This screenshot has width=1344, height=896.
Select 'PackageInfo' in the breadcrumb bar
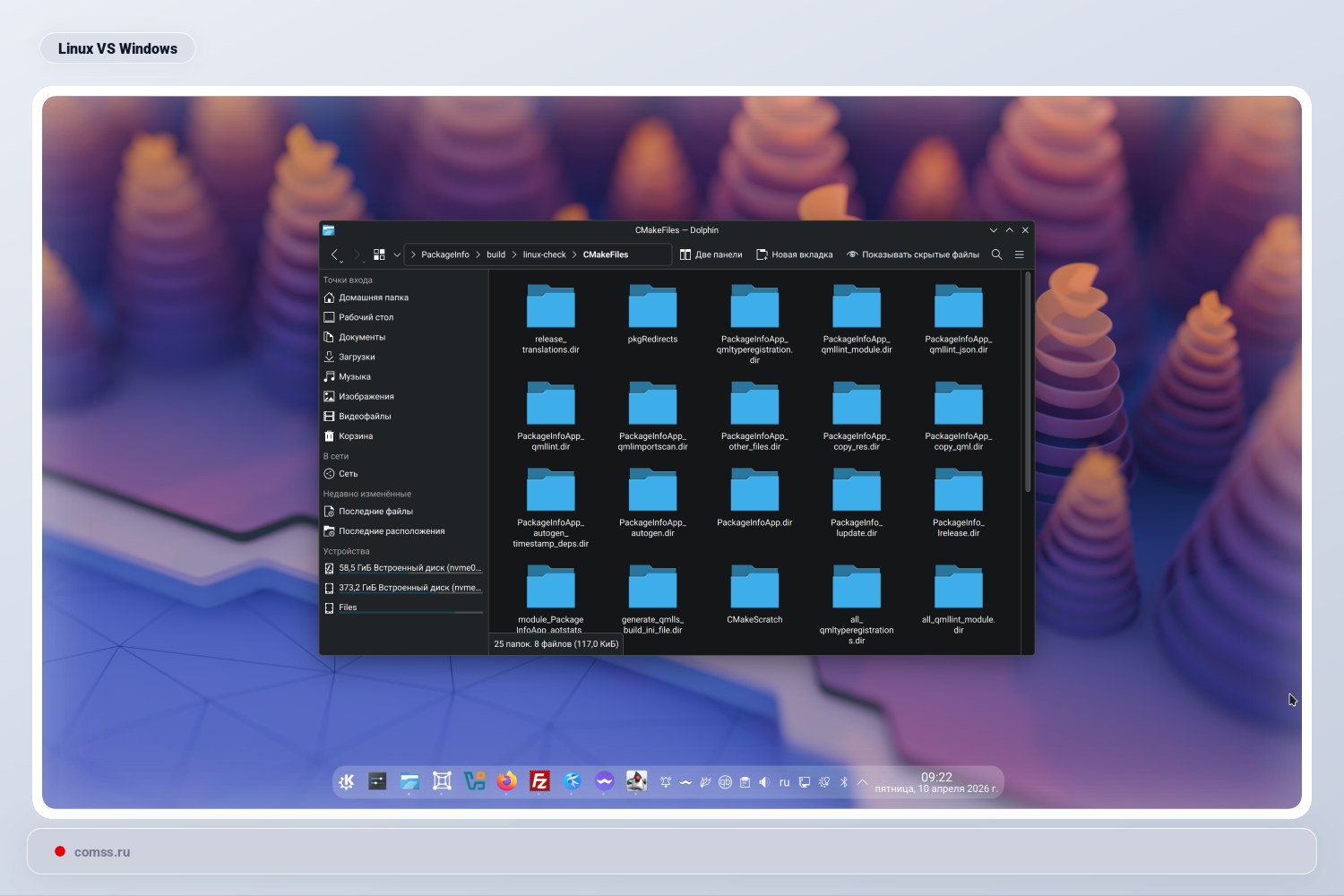coord(444,254)
